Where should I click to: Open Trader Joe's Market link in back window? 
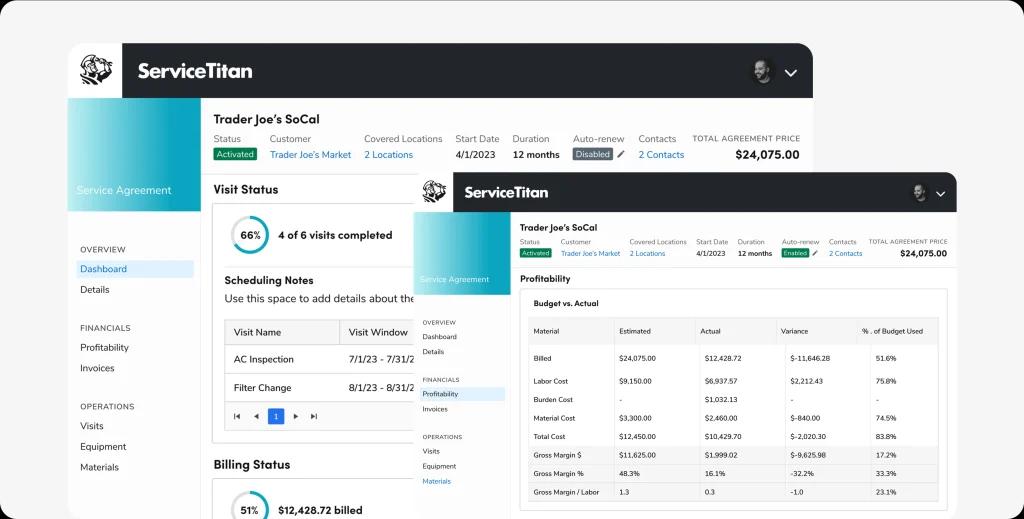tap(310, 155)
